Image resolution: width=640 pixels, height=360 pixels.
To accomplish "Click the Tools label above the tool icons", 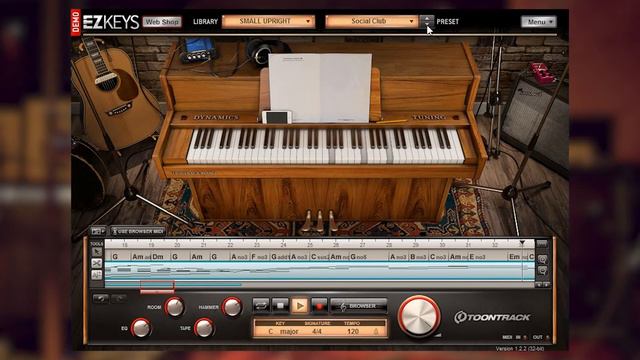I will (x=96, y=244).
